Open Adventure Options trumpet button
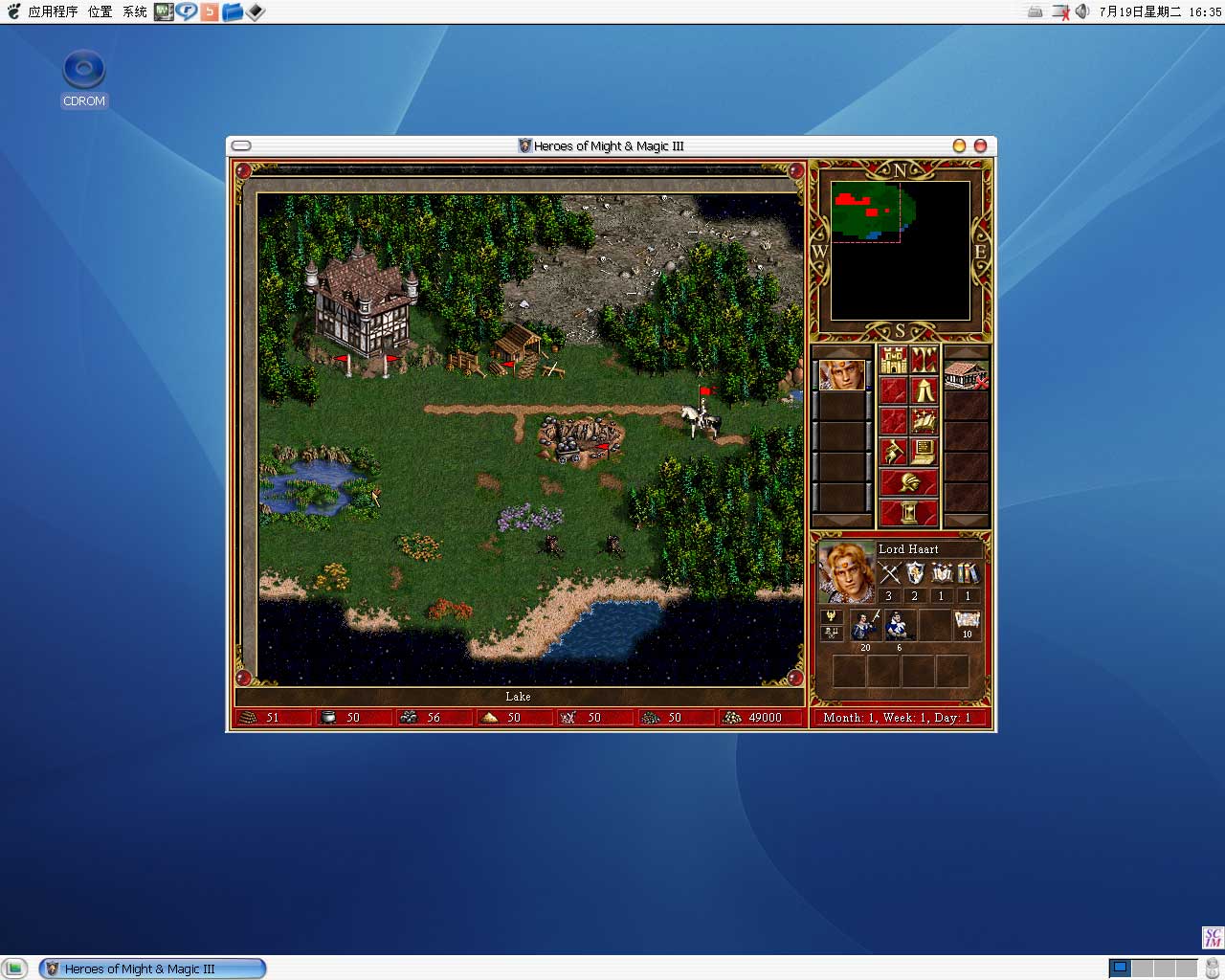 [894, 452]
